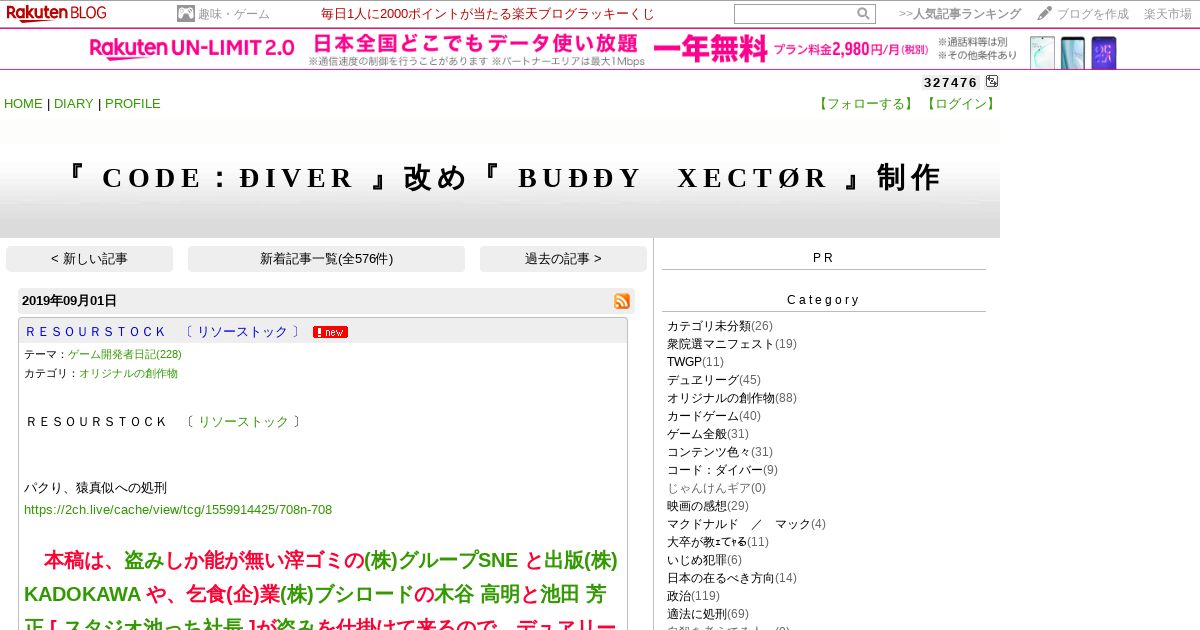Open 映画の感想(29) category
The width and height of the screenshot is (1200, 630).
[708, 506]
